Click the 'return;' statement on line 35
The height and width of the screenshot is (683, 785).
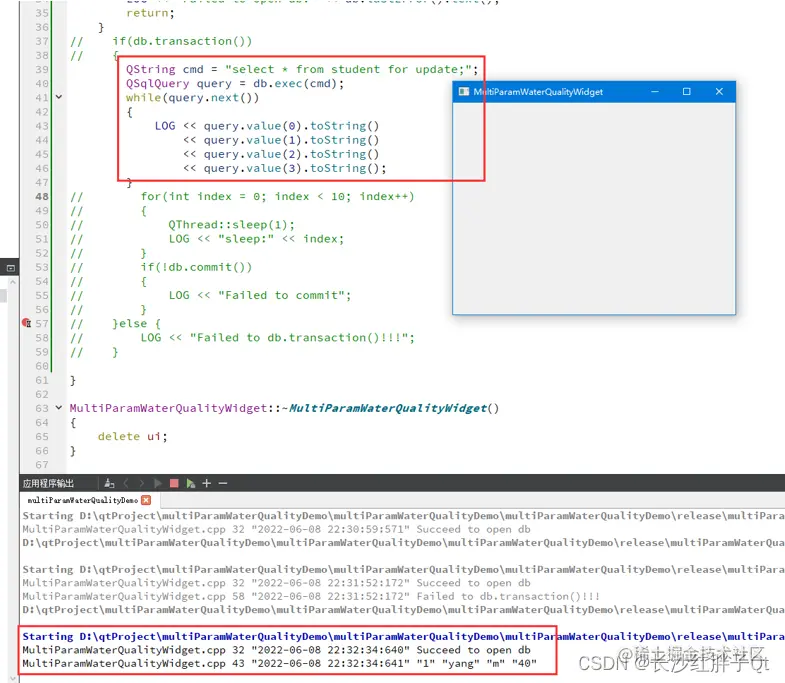click(150, 13)
